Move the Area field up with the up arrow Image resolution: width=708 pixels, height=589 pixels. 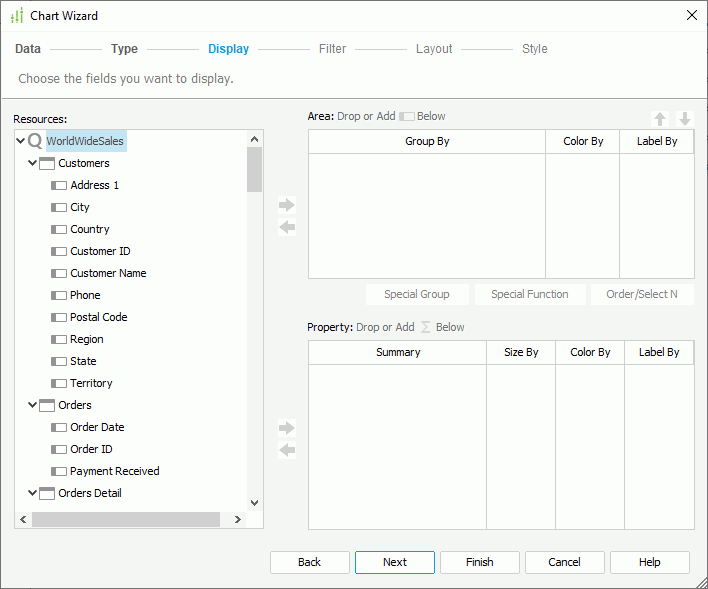pyautogui.click(x=660, y=118)
